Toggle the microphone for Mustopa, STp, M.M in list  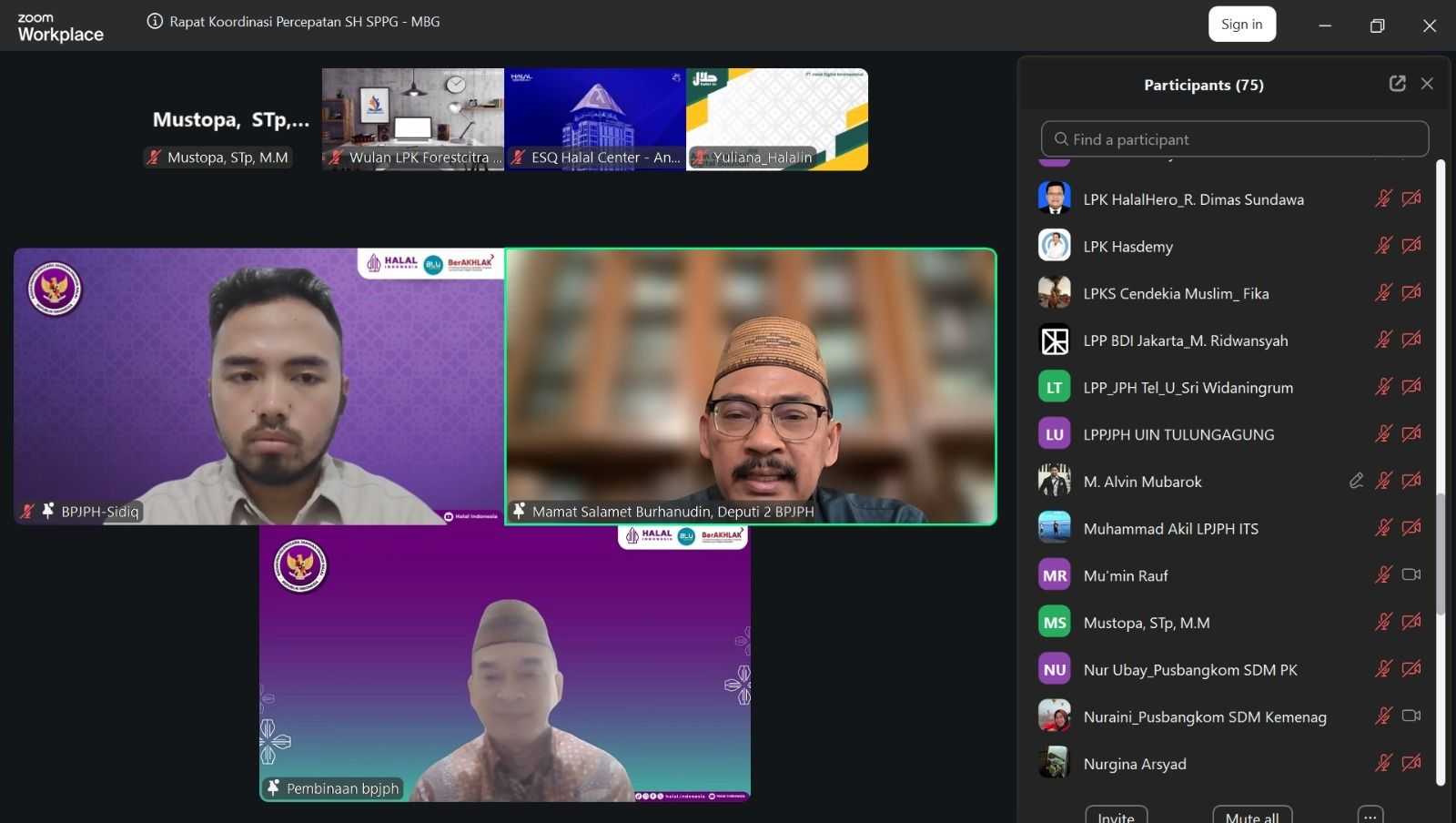coord(1383,622)
